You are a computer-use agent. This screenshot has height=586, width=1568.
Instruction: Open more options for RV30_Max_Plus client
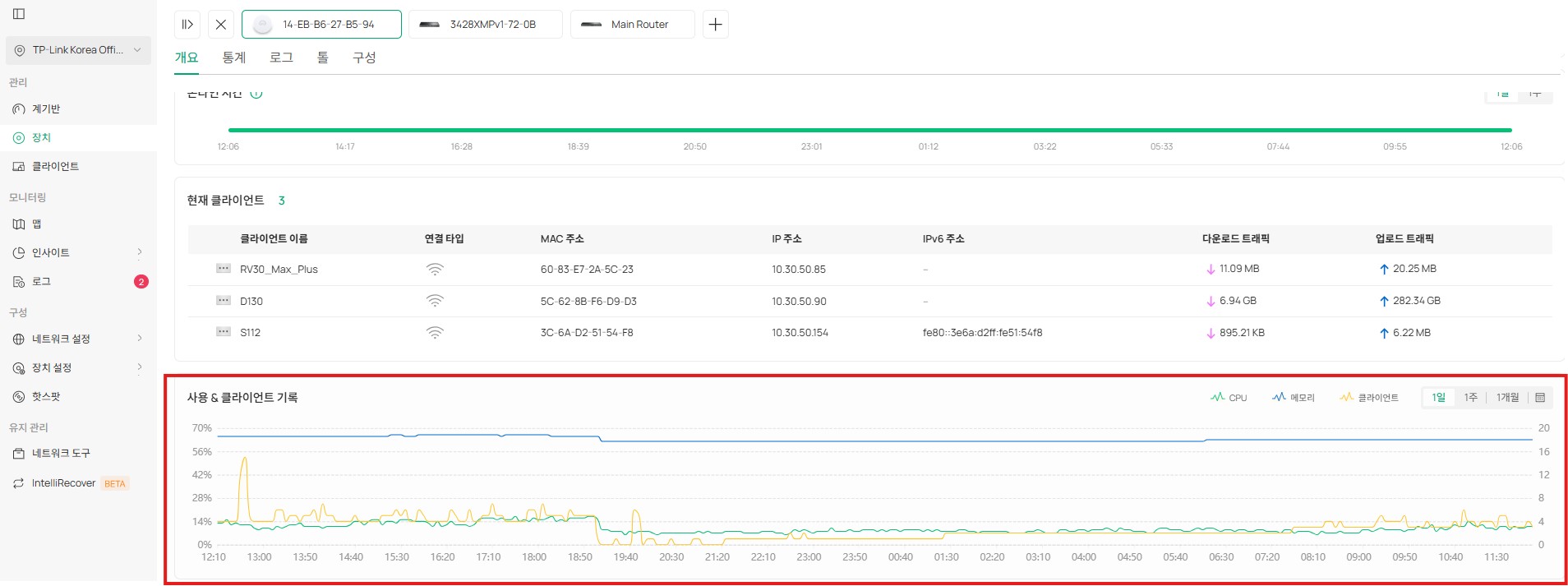click(223, 269)
